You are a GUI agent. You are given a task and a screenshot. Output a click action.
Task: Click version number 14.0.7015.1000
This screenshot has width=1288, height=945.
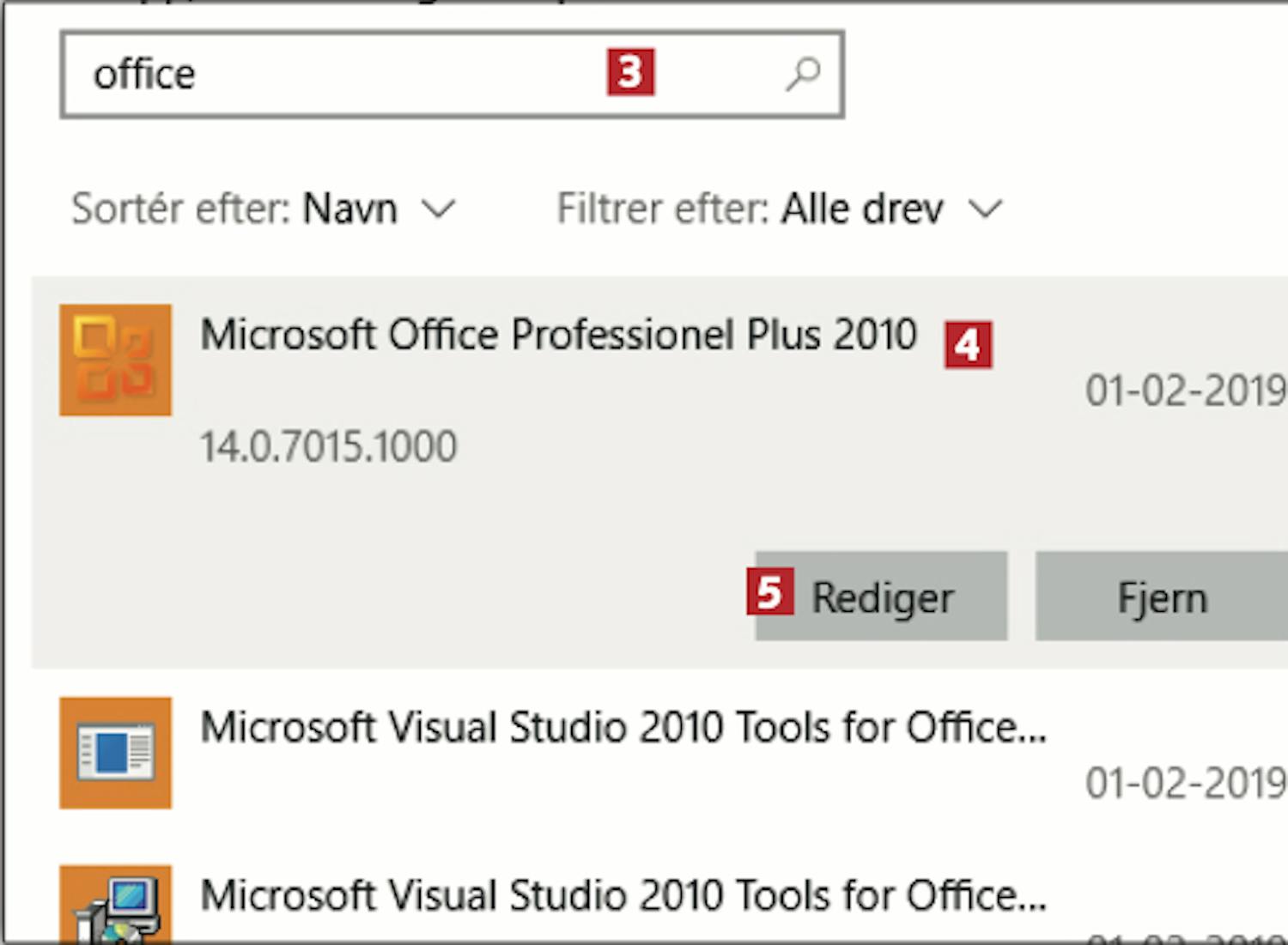coord(328,446)
